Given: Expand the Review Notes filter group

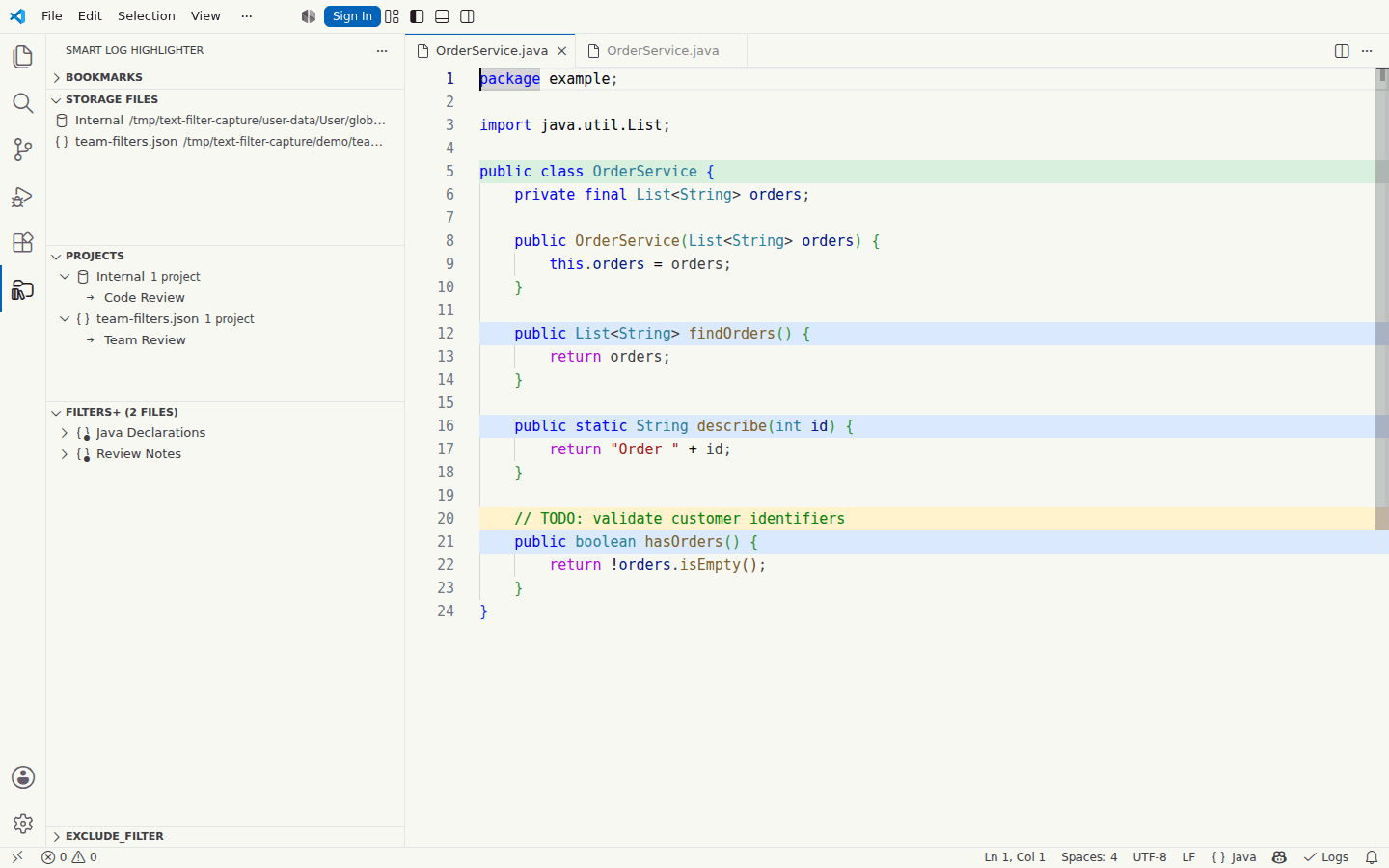Looking at the screenshot, I should click(x=65, y=454).
